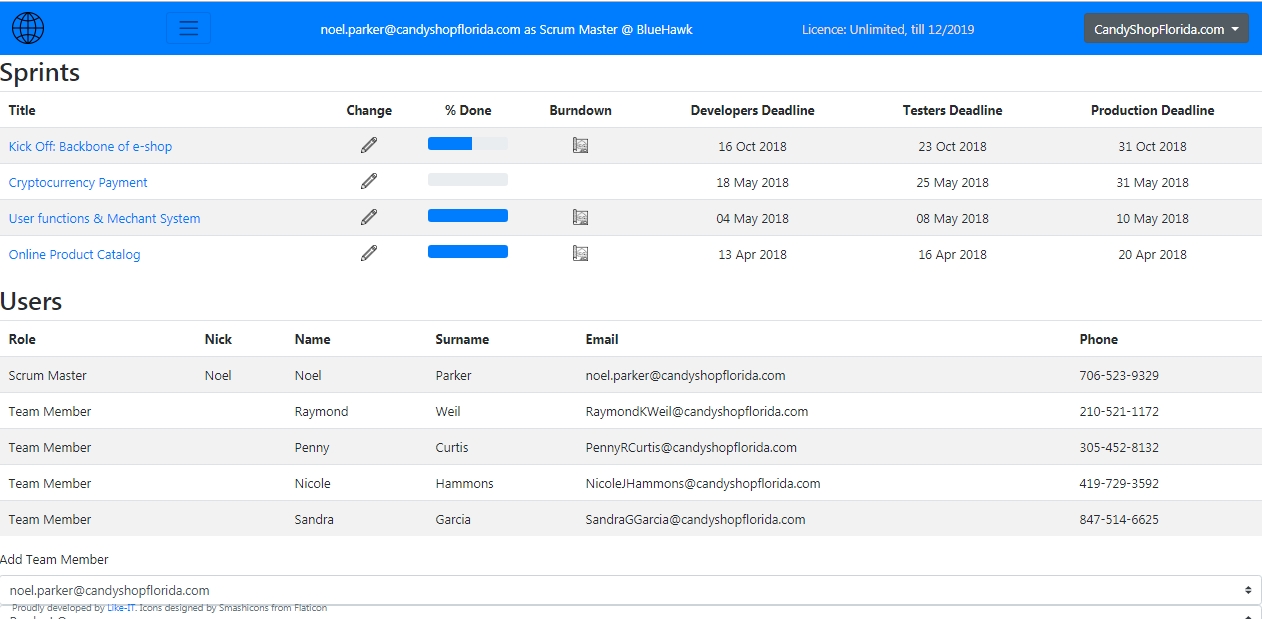1262x619 pixels.
Task: Click the surname Curtis
Action: point(454,447)
